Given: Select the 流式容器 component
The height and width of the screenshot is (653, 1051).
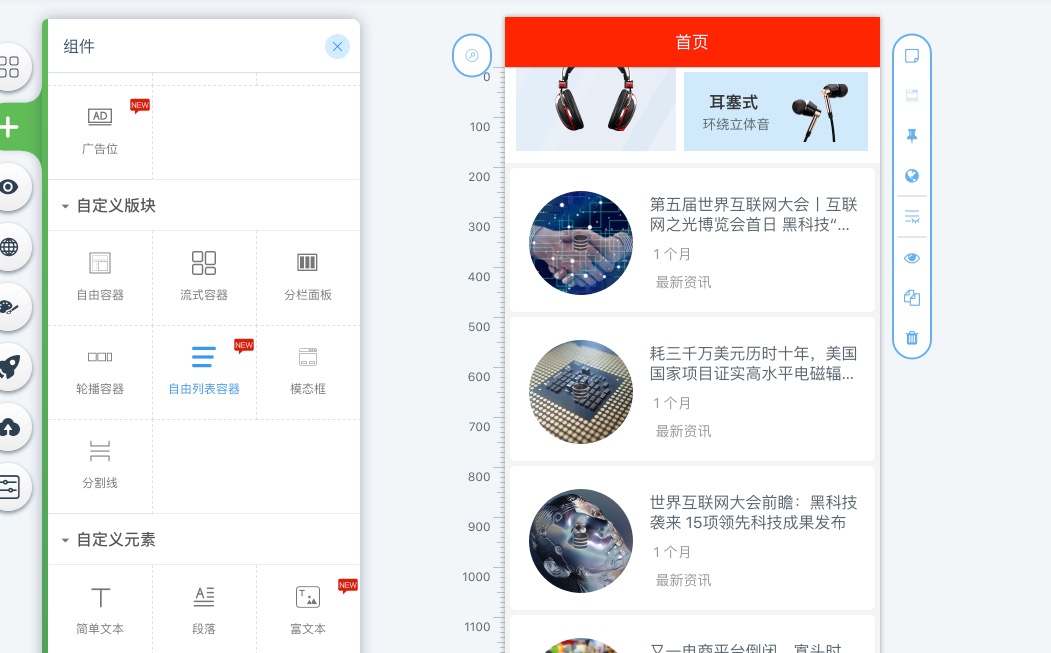Looking at the screenshot, I should click(x=204, y=276).
